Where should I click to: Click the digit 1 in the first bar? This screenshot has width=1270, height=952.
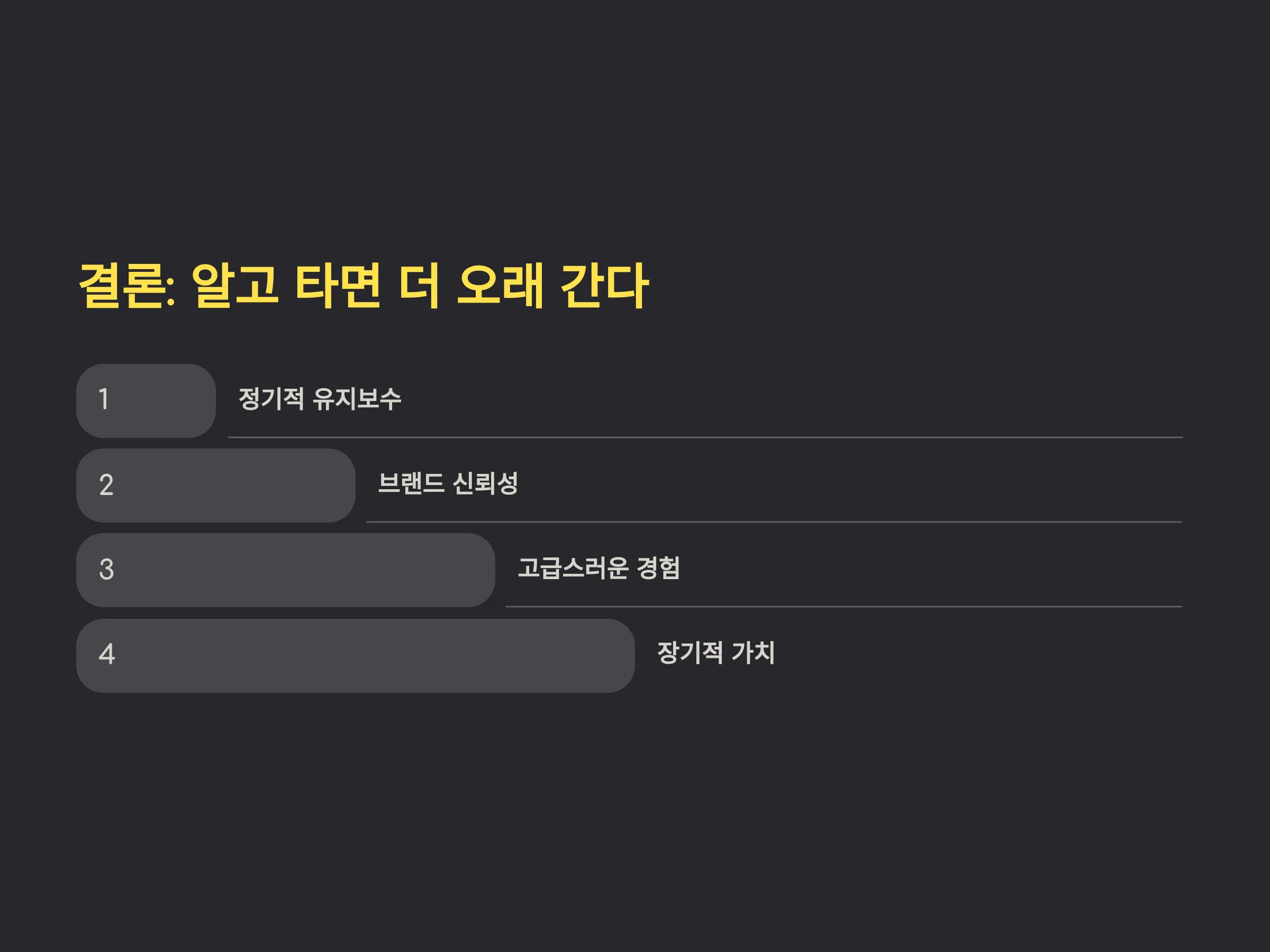click(x=104, y=399)
